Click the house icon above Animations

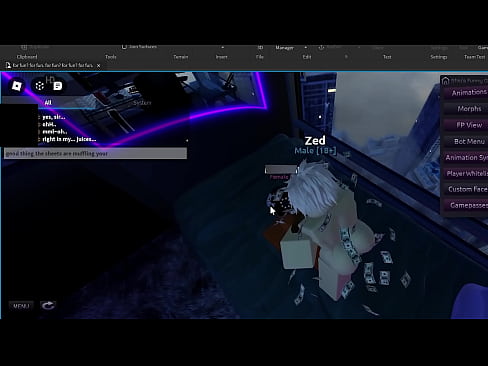click(445, 81)
